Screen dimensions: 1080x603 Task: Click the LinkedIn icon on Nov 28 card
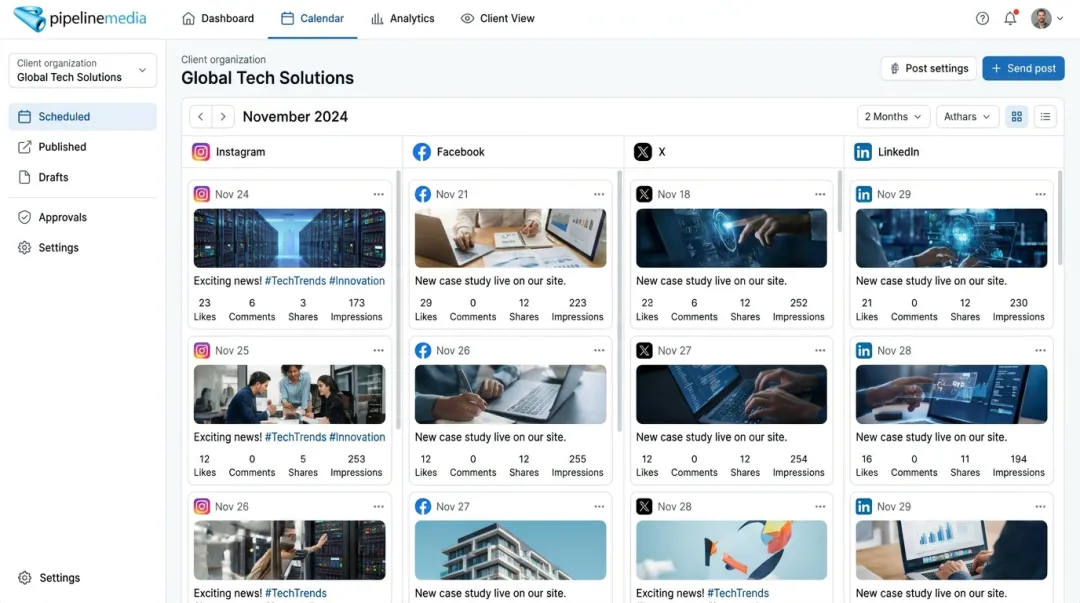[864, 350]
